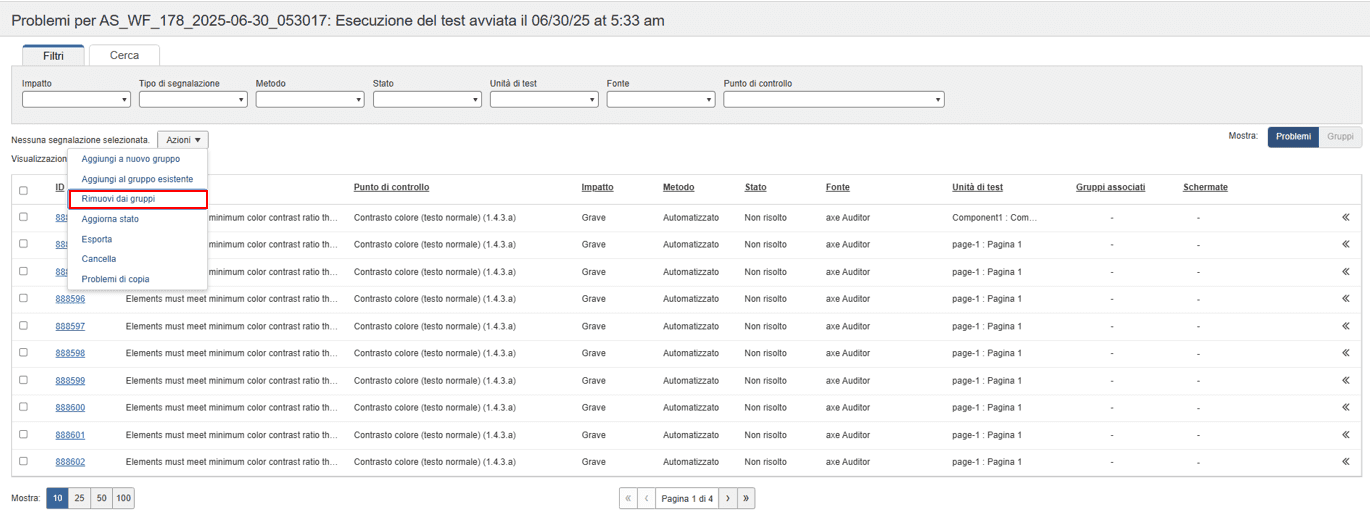The image size is (1370, 530).
Task: Expand row details for issue 888599
Action: pos(1345,381)
